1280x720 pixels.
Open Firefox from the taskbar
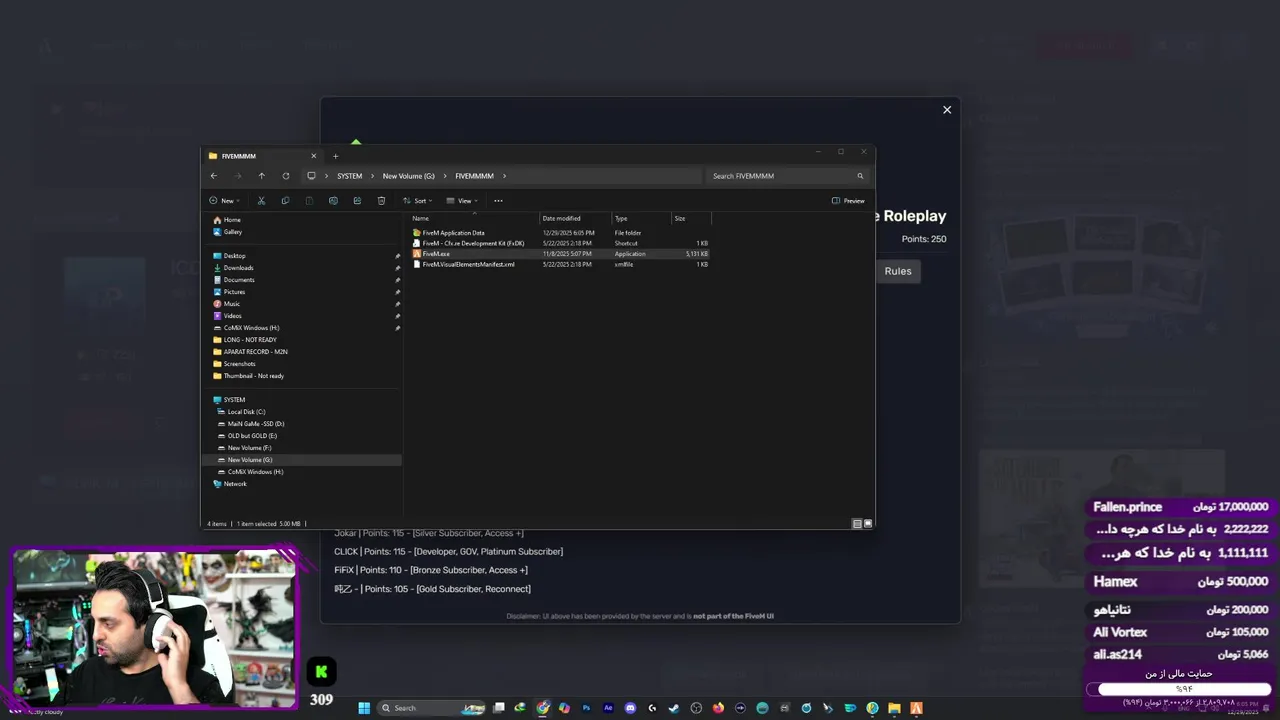tap(718, 708)
